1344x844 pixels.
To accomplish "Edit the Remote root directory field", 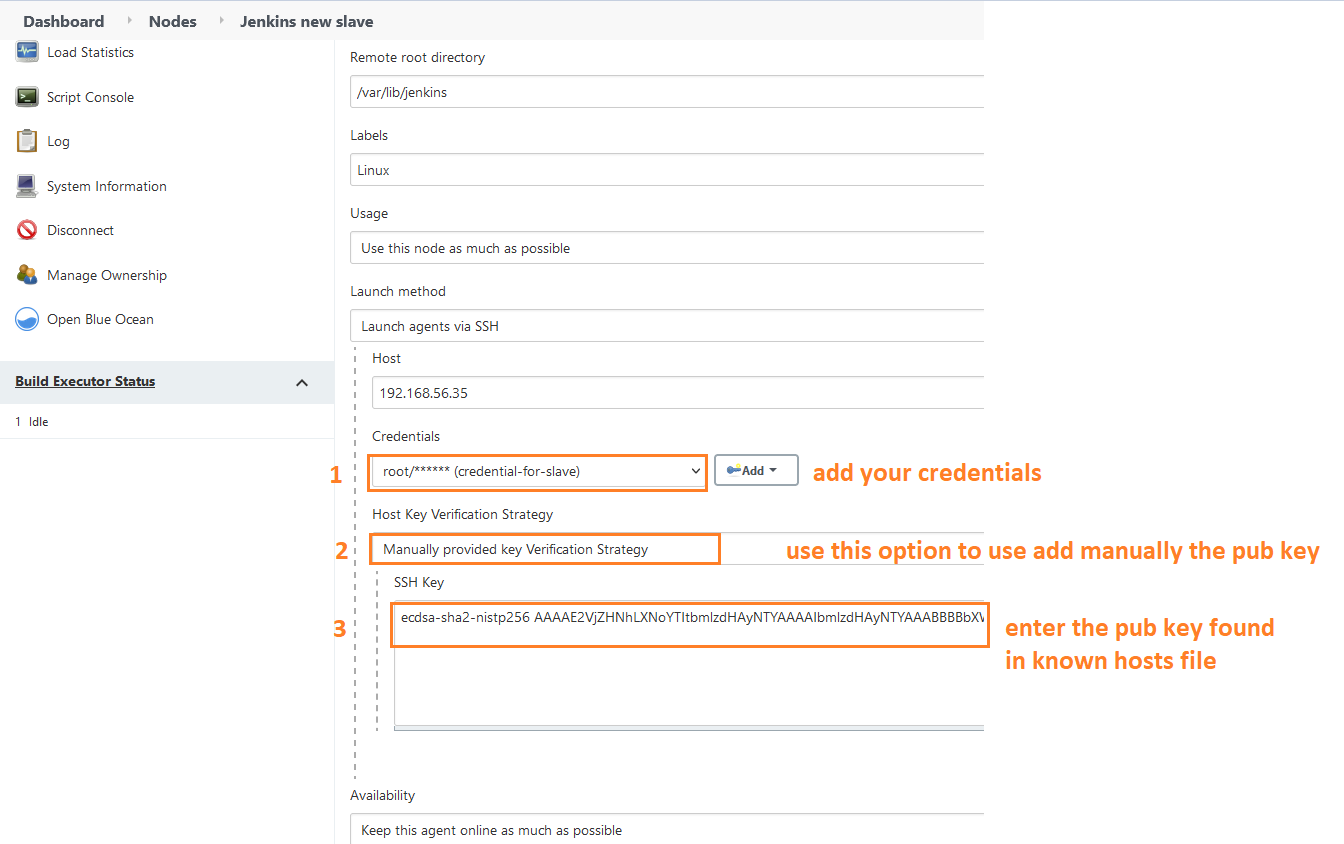I will 667,92.
